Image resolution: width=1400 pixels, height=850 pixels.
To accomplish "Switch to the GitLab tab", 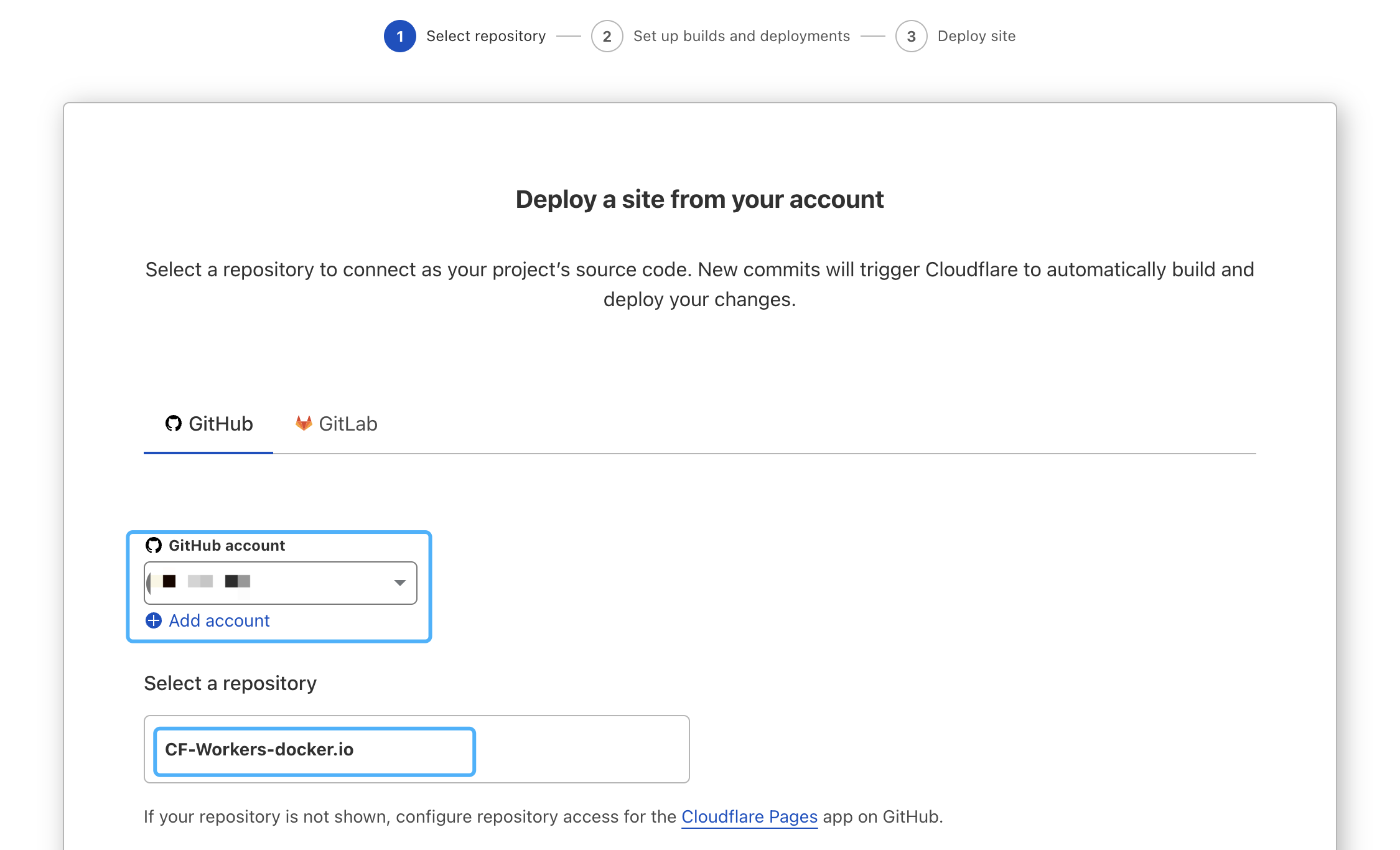I will (336, 424).
